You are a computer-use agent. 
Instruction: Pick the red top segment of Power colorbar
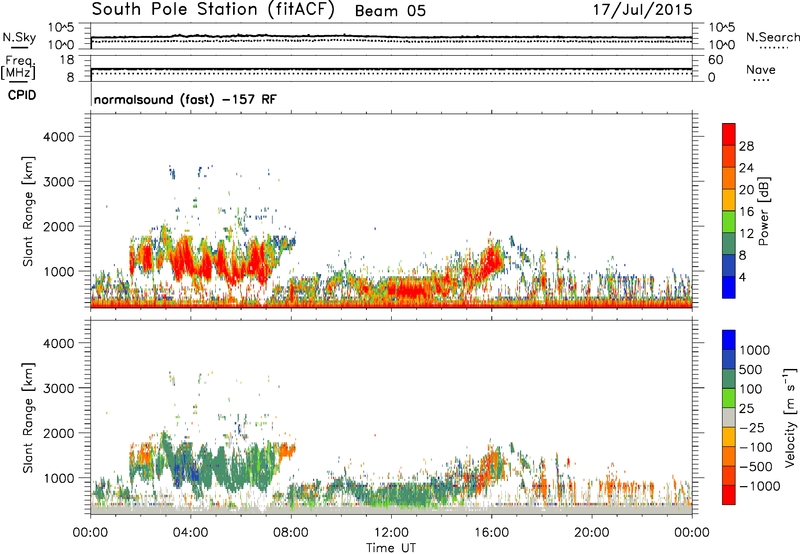pos(729,135)
